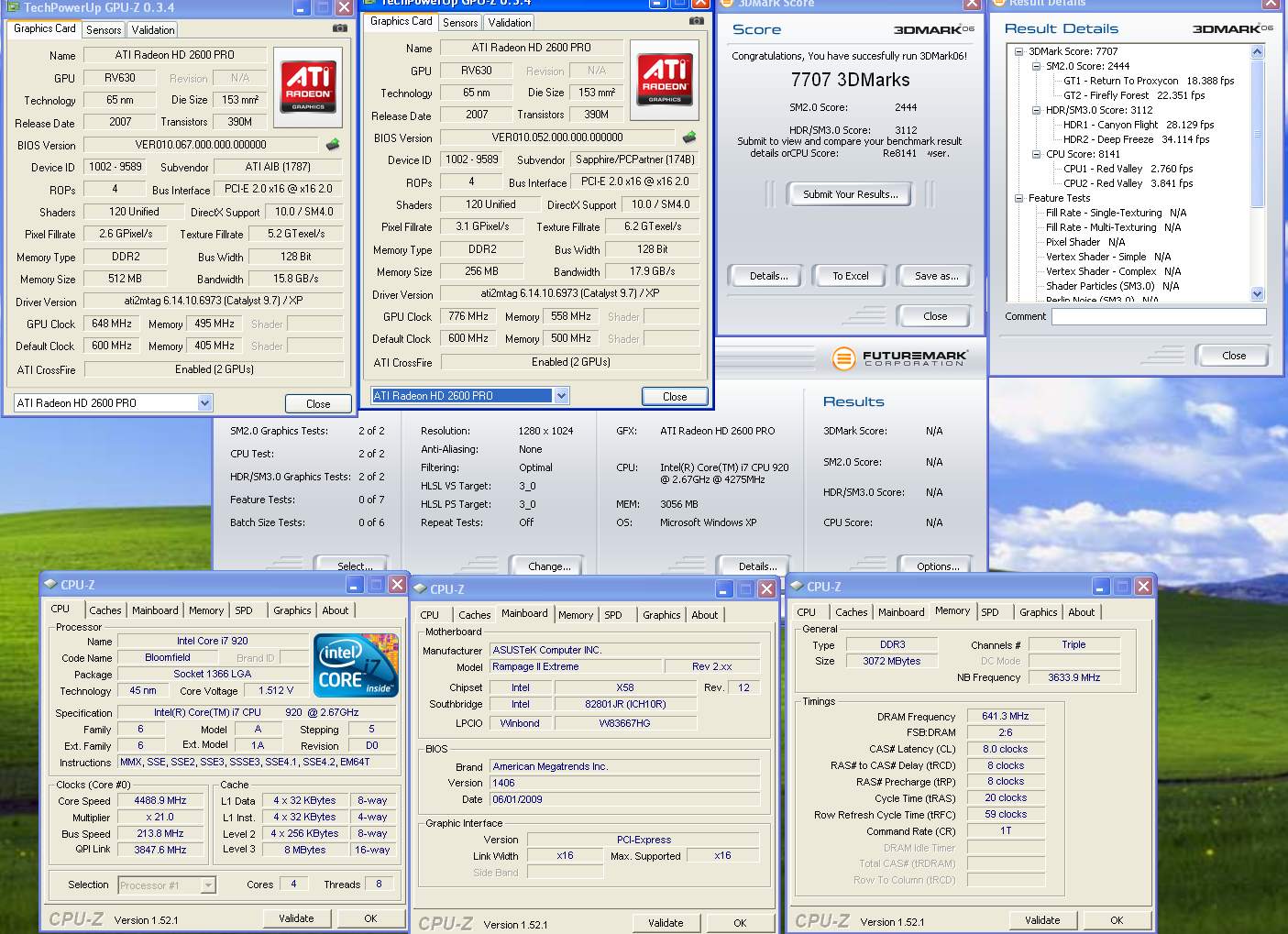Click the middle CPU-Z window title icon

[x=420, y=589]
